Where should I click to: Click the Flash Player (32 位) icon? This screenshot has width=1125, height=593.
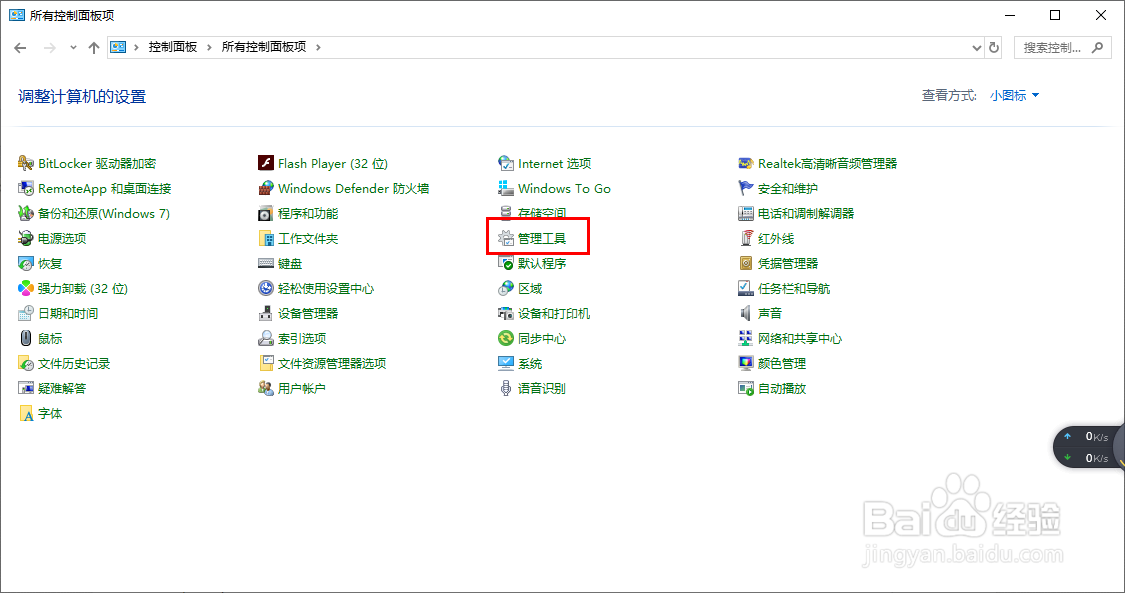[265, 163]
